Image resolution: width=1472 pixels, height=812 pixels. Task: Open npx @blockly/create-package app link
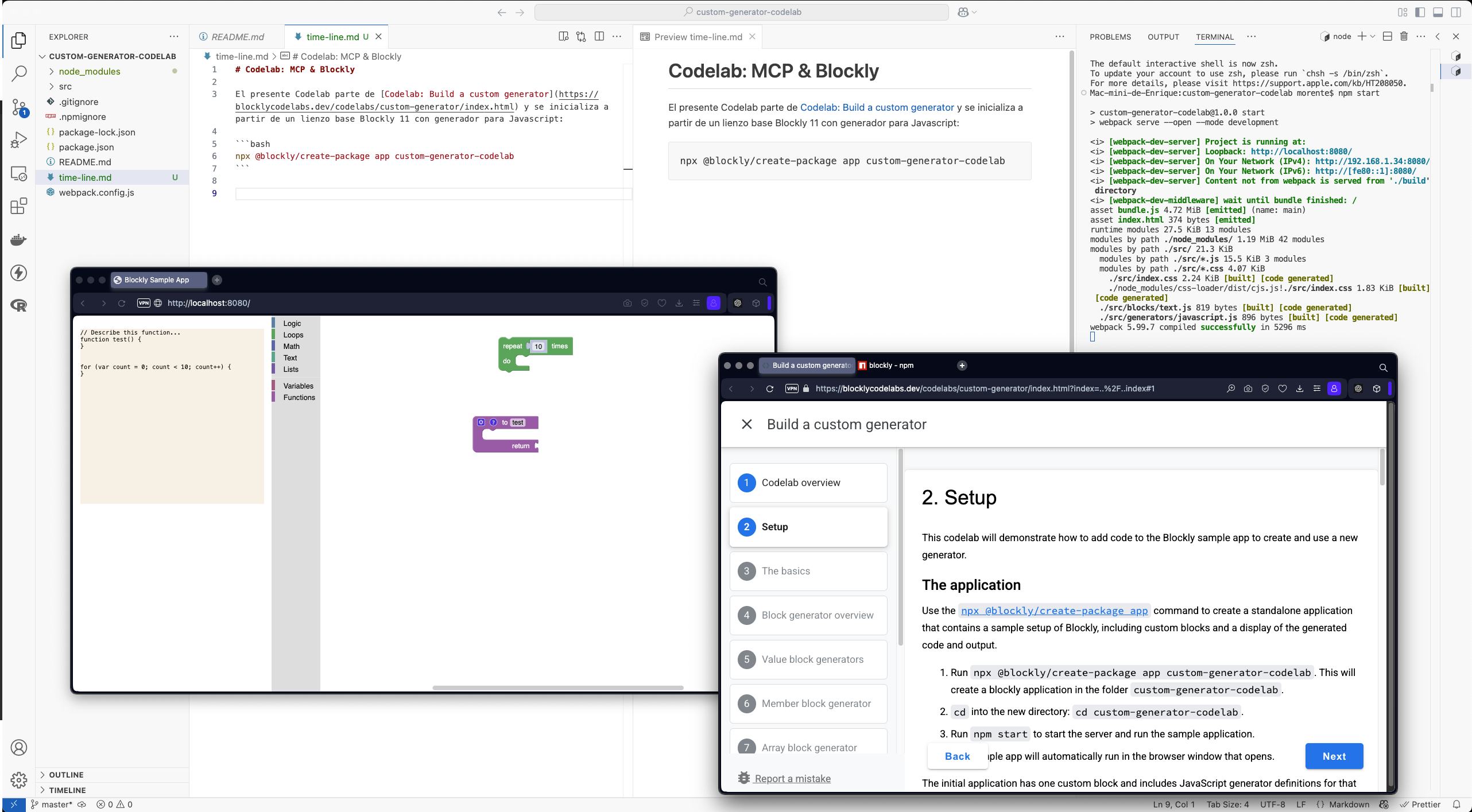(1054, 611)
